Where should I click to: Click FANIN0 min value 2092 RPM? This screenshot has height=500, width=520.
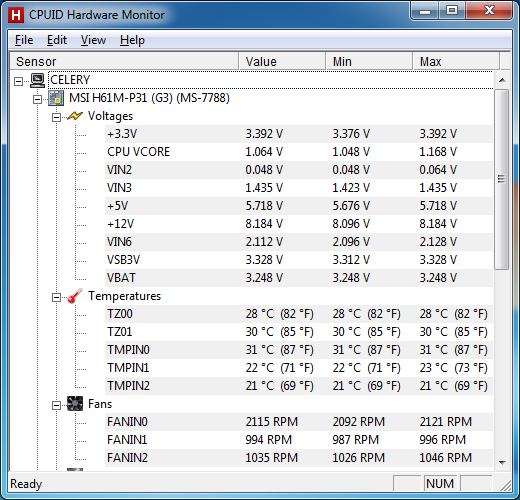[x=359, y=422]
